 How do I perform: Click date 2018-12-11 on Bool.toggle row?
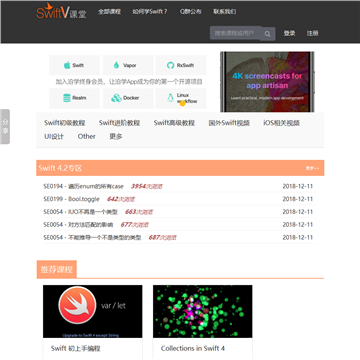(298, 199)
